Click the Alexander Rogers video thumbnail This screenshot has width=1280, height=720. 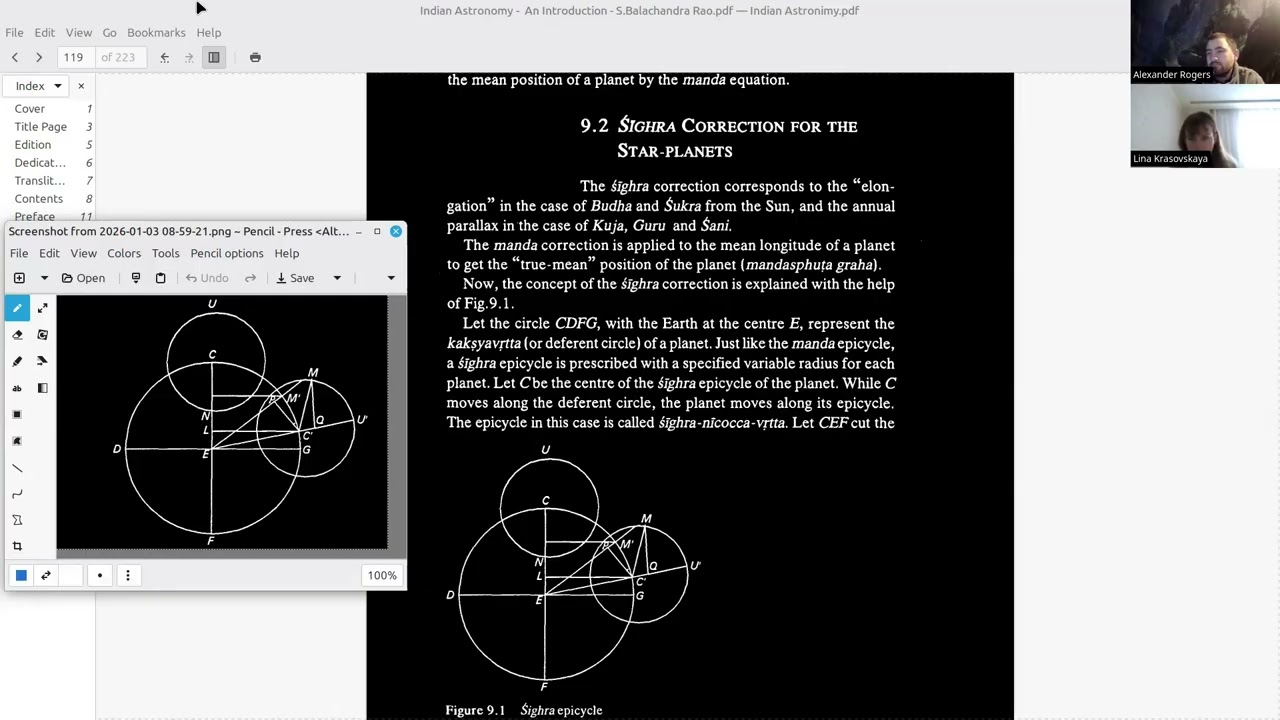(x=1205, y=42)
